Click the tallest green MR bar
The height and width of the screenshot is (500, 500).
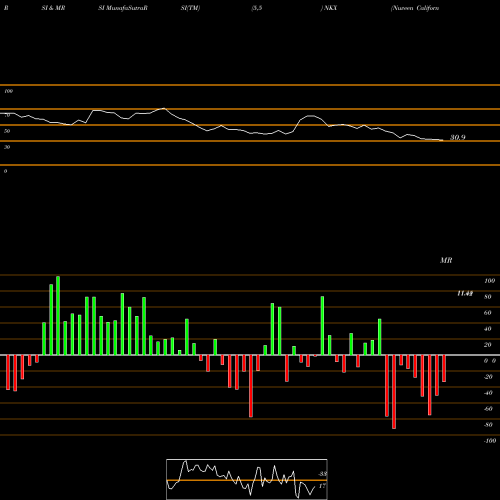pos(58,316)
